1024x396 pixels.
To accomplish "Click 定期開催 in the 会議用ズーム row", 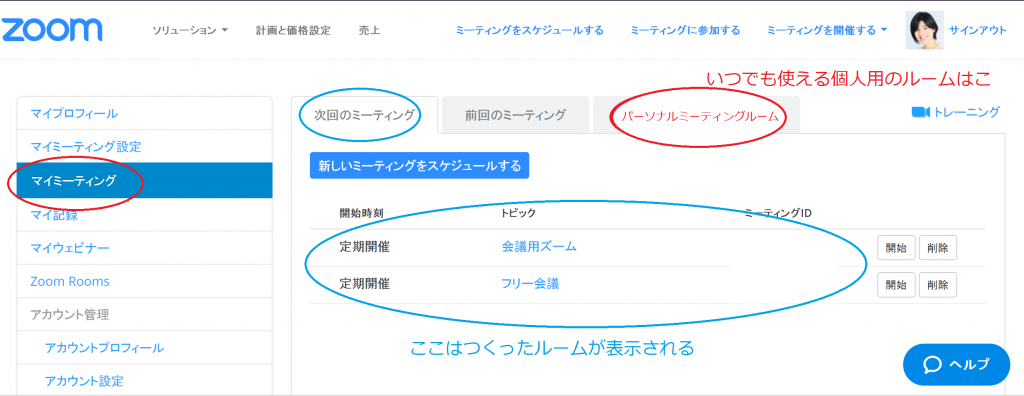I will coord(364,247).
